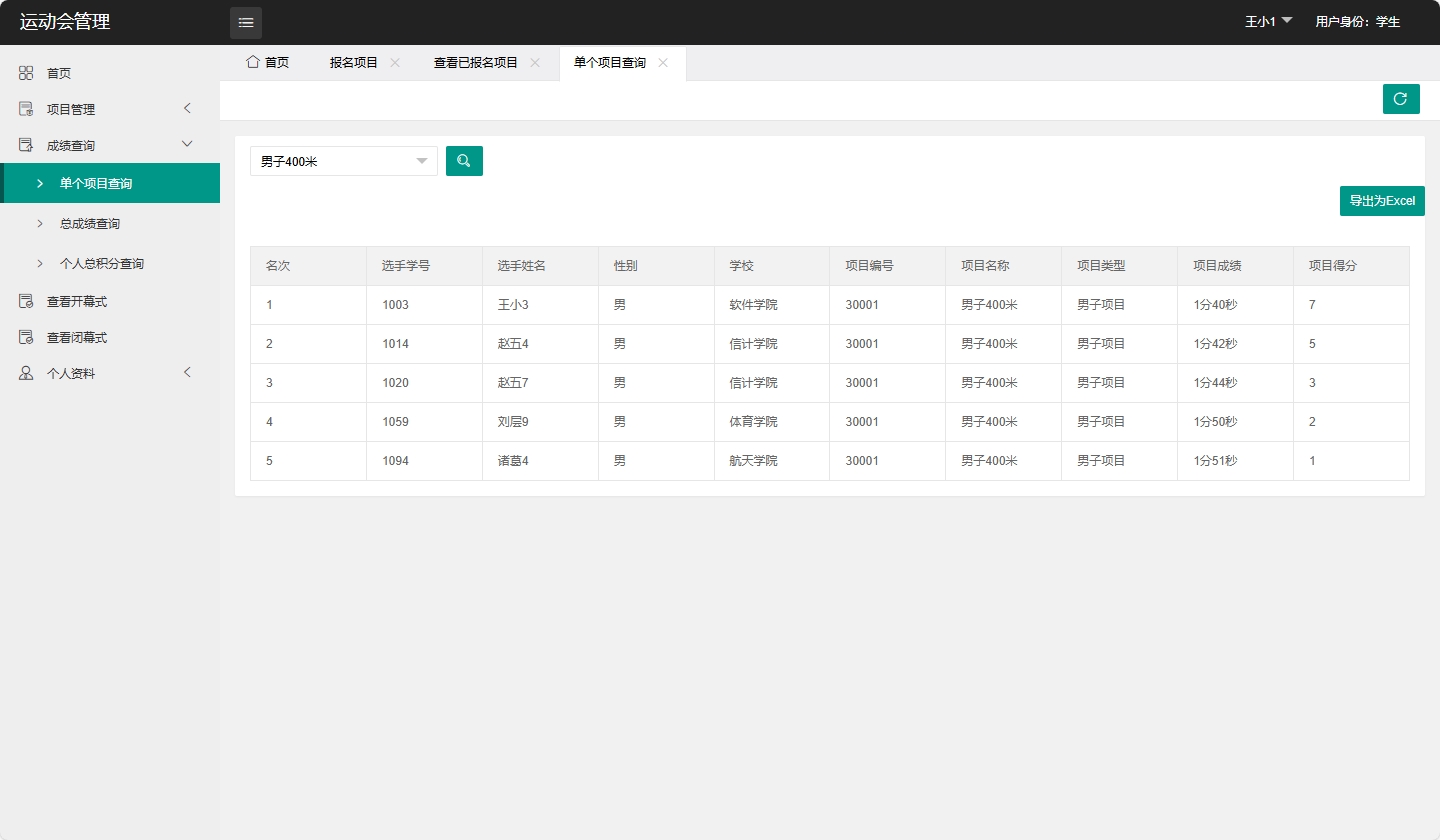
Task: Expand the 项目管理 menu chevron
Action: pyautogui.click(x=187, y=108)
